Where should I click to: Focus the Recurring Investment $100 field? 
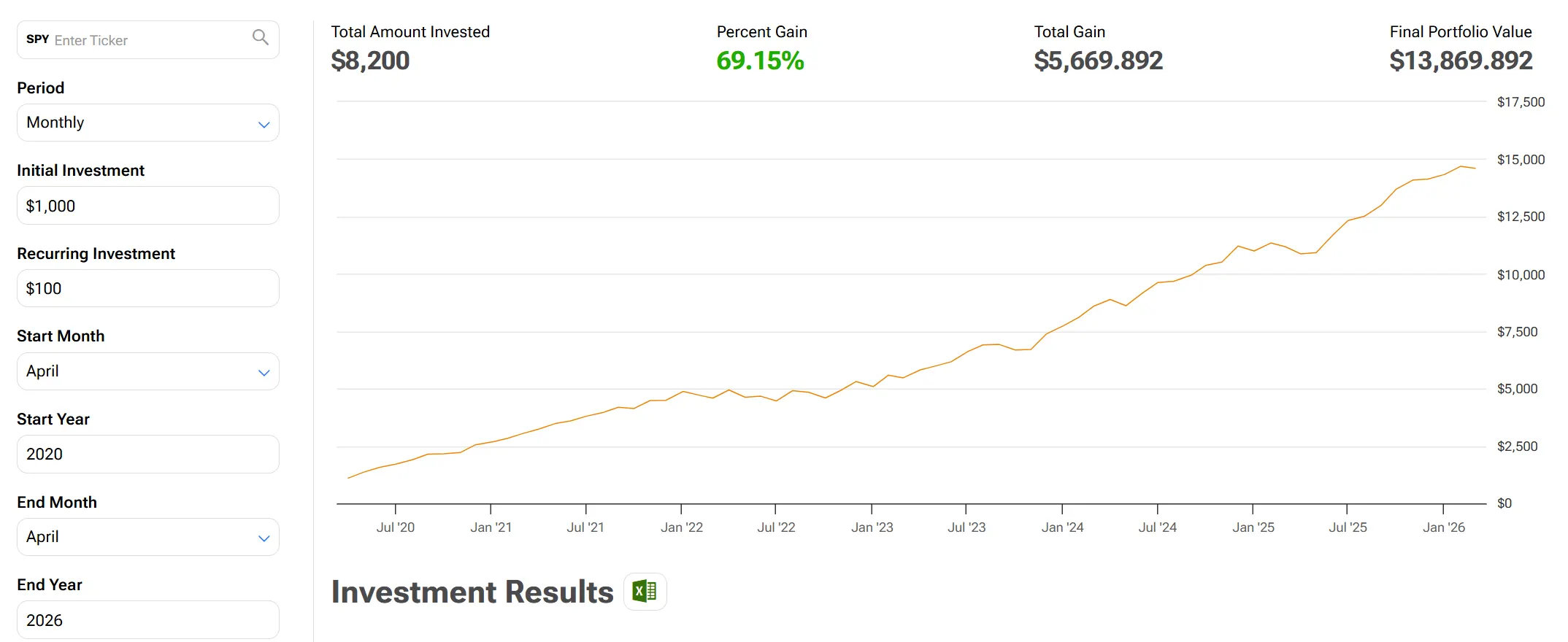coord(147,288)
